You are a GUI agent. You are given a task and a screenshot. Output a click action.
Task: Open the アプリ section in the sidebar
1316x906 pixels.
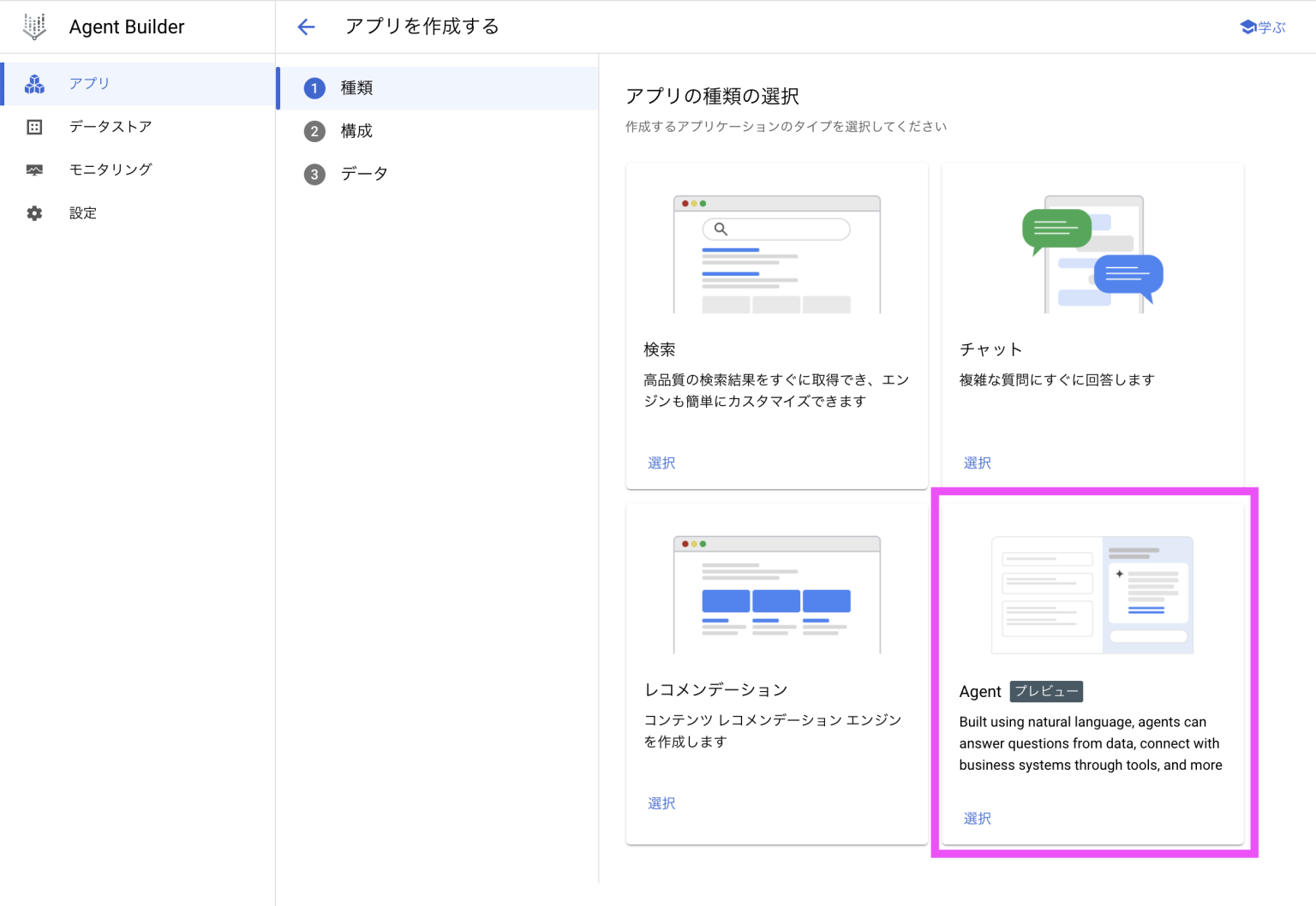click(x=89, y=83)
